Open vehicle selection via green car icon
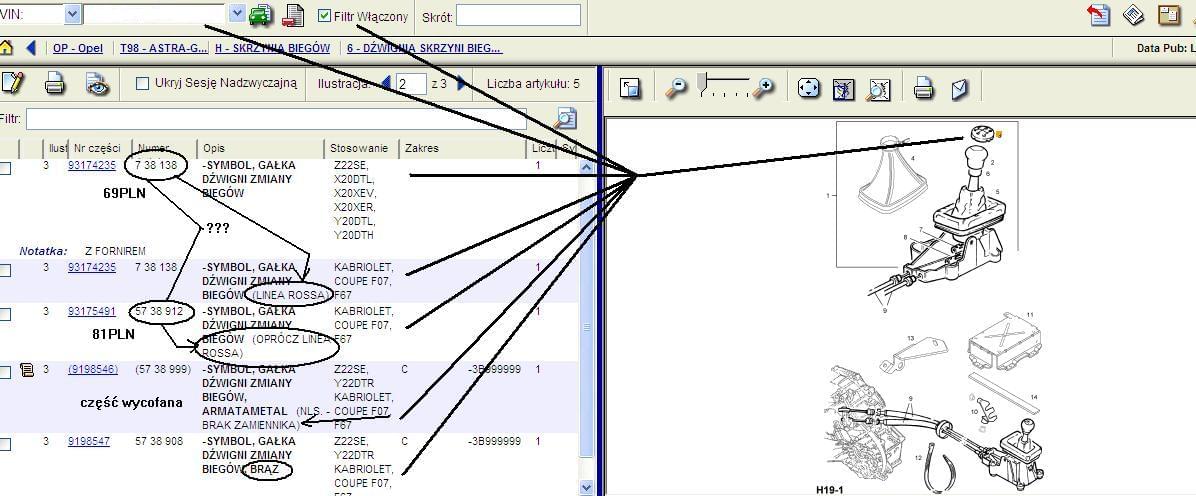The height and width of the screenshot is (496, 1196). pos(261,14)
